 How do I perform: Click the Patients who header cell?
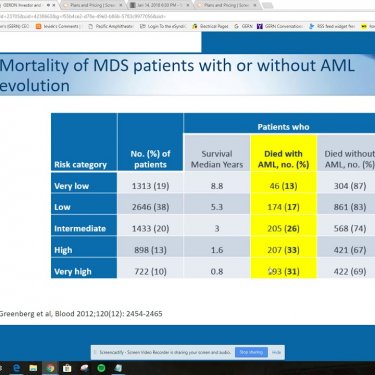[279, 124]
